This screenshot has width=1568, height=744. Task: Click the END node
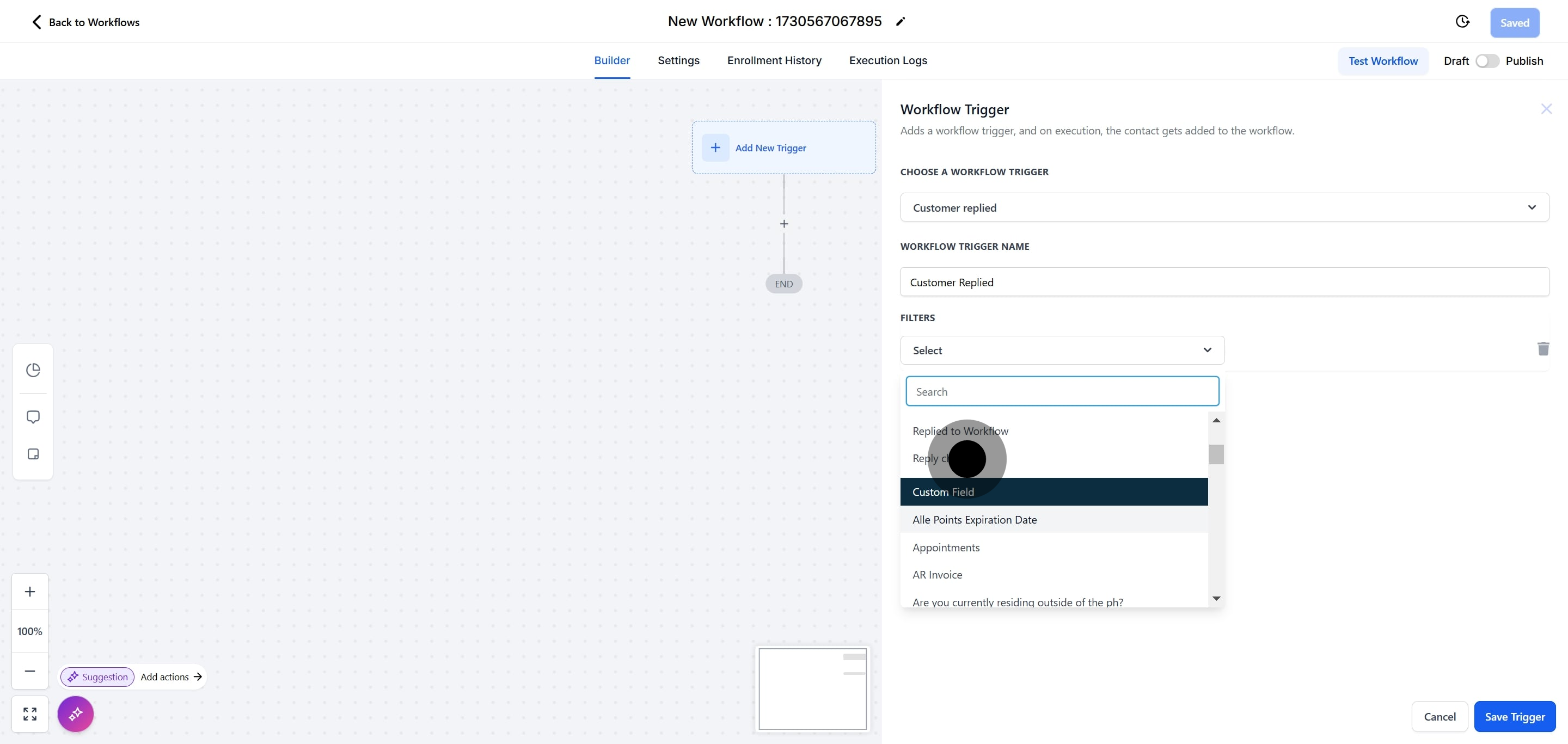(x=783, y=284)
